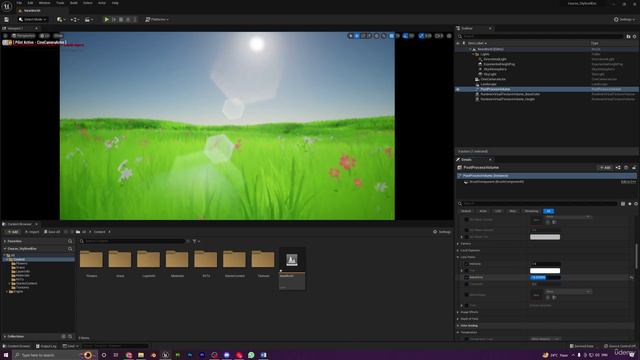This screenshot has height=360, width=640.
Task: Maximize or restore the viewport icon
Action: (x=449, y=36)
